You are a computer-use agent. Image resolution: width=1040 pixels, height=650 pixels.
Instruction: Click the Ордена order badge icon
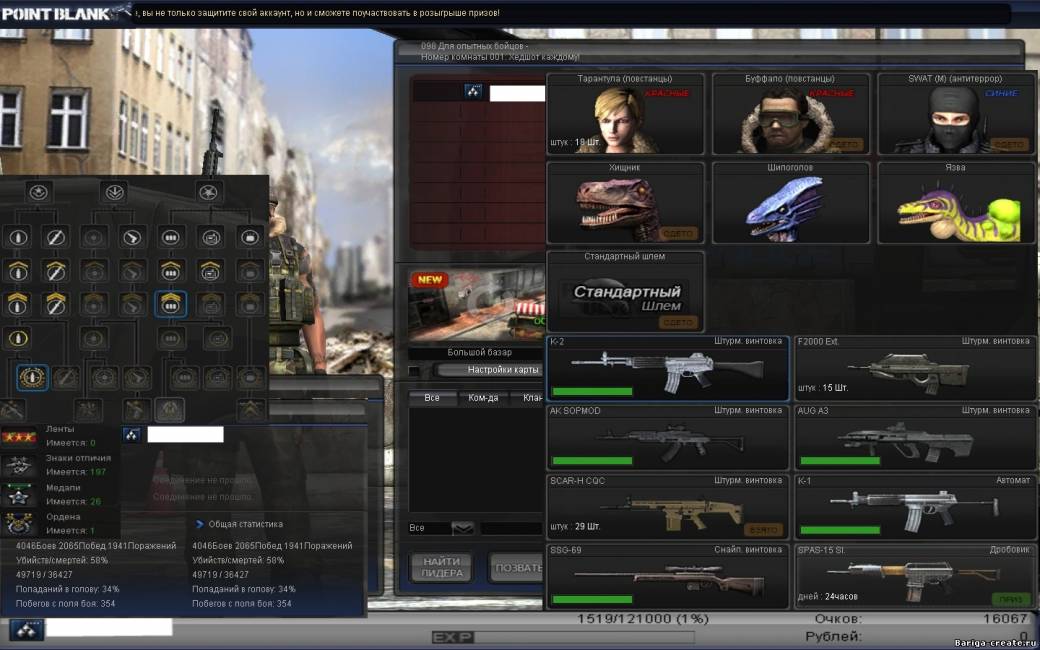tap(19, 524)
